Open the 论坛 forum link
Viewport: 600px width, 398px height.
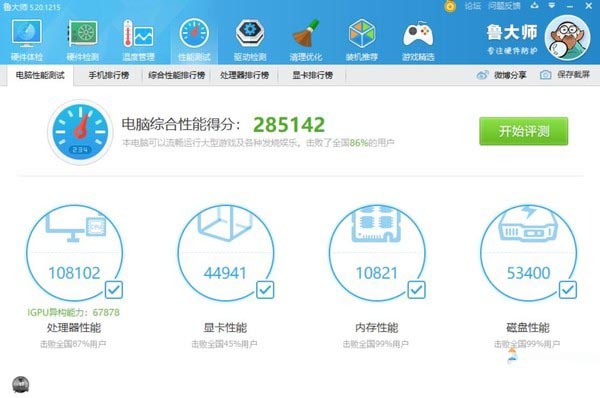(x=473, y=6)
